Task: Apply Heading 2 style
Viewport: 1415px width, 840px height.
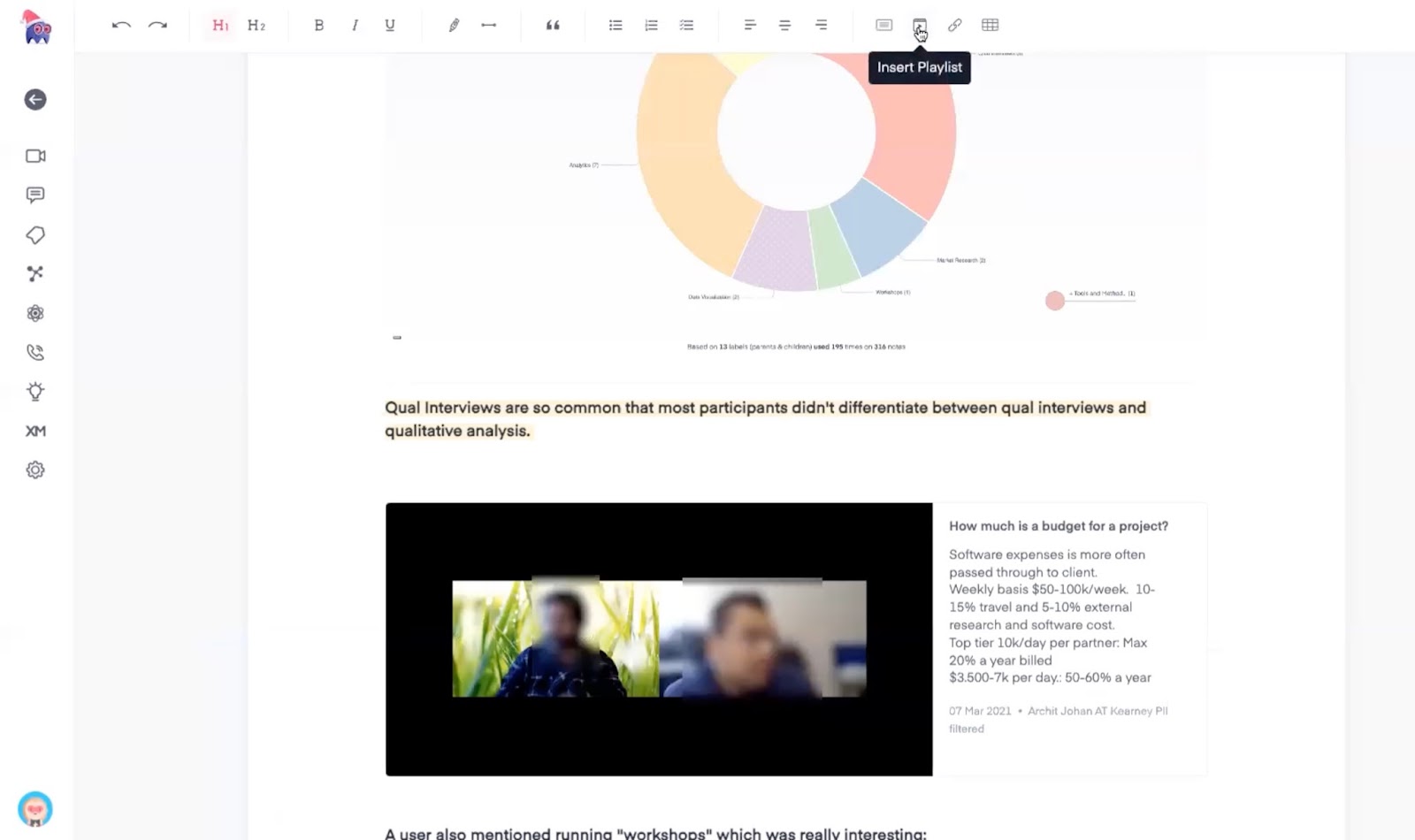Action: coord(256,26)
